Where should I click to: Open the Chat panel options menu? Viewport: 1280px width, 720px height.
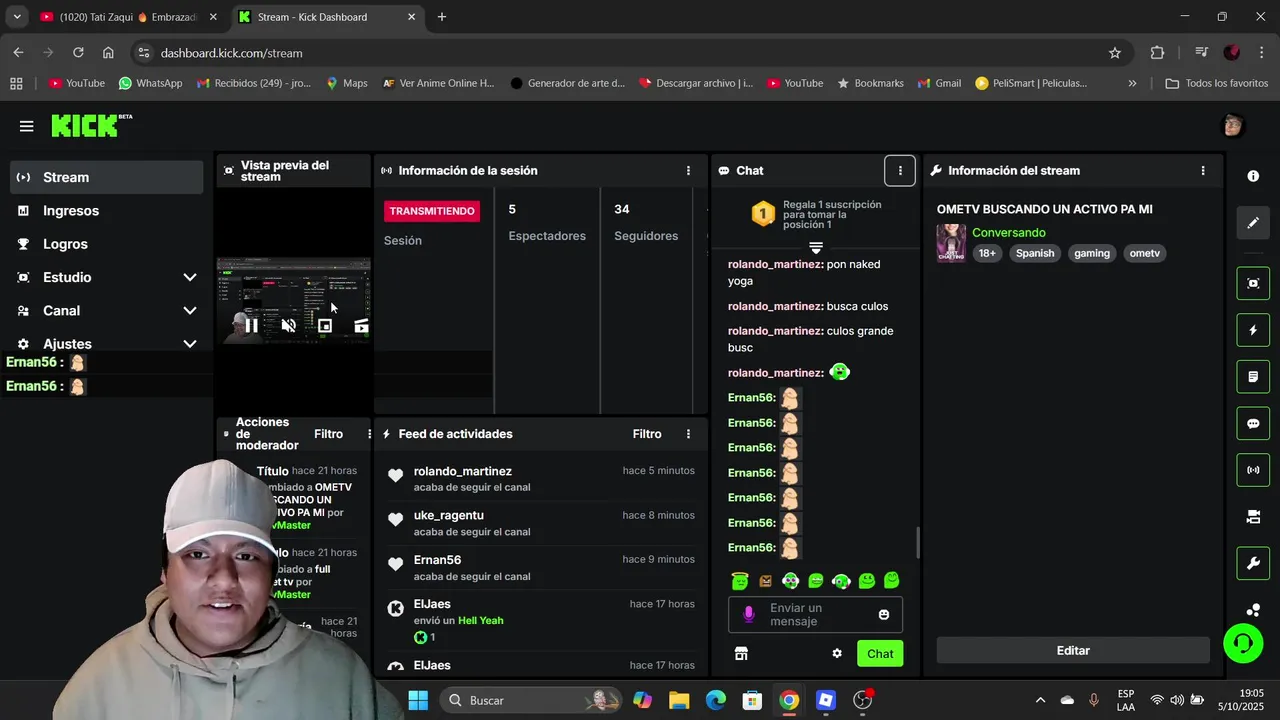click(900, 171)
